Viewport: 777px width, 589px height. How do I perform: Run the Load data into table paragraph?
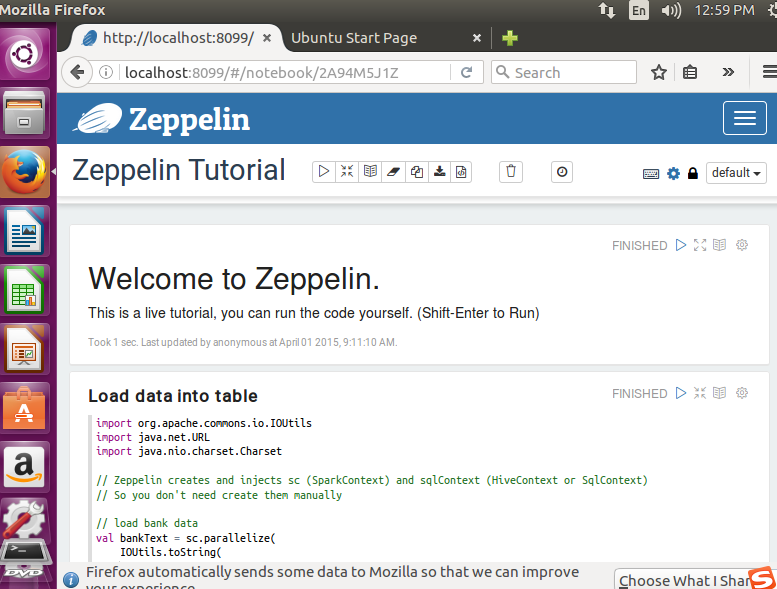(681, 393)
